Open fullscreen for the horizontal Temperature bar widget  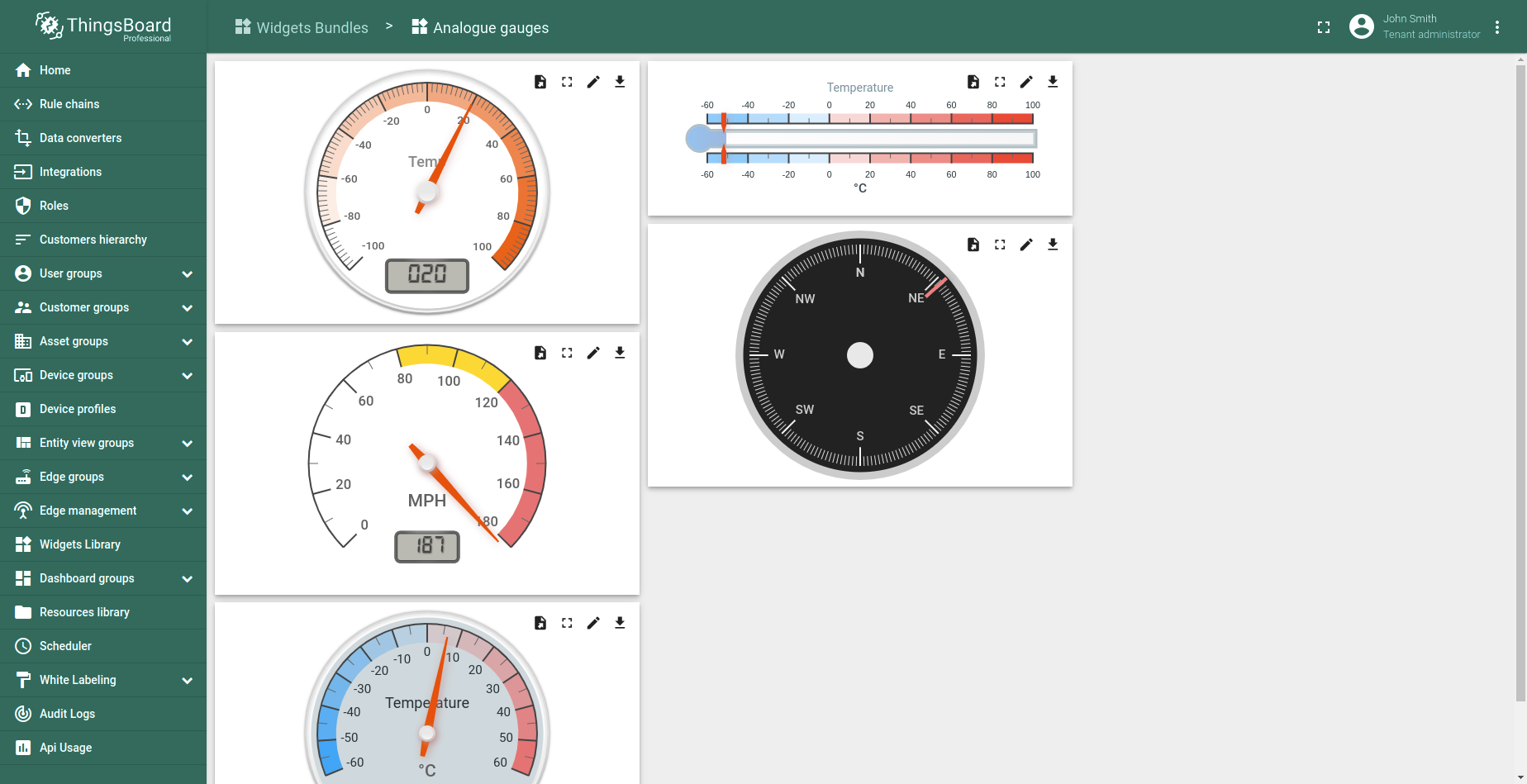[1000, 82]
